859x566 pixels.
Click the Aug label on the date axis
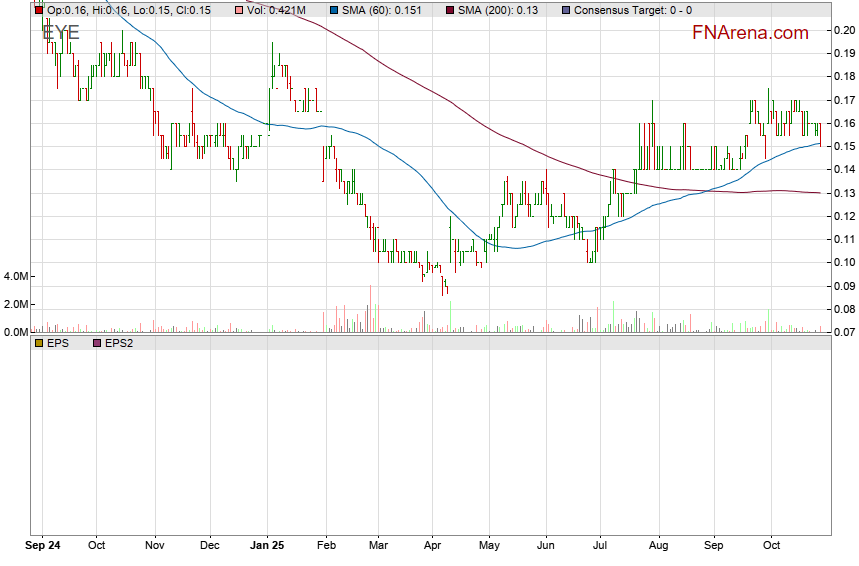click(659, 547)
